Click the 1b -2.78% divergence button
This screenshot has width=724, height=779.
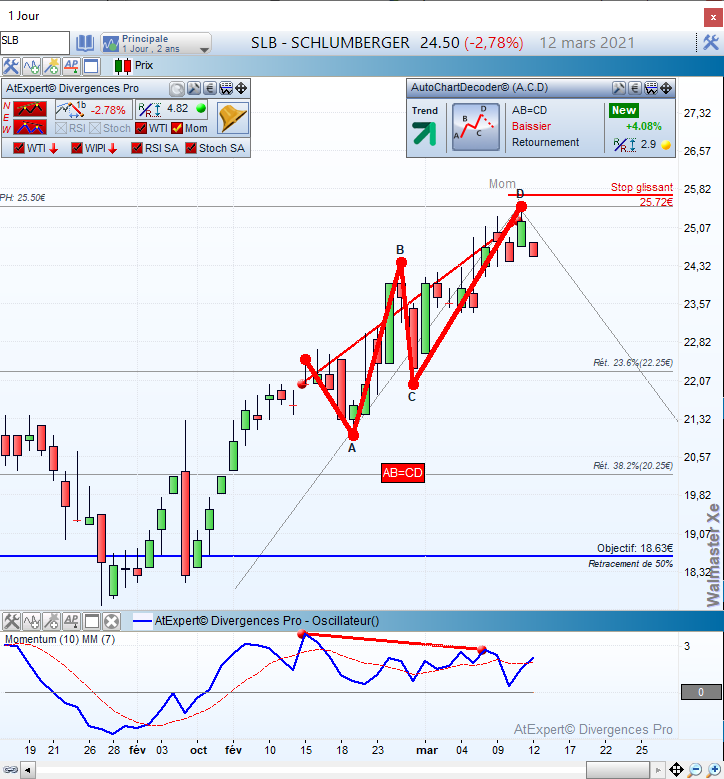coord(92,109)
